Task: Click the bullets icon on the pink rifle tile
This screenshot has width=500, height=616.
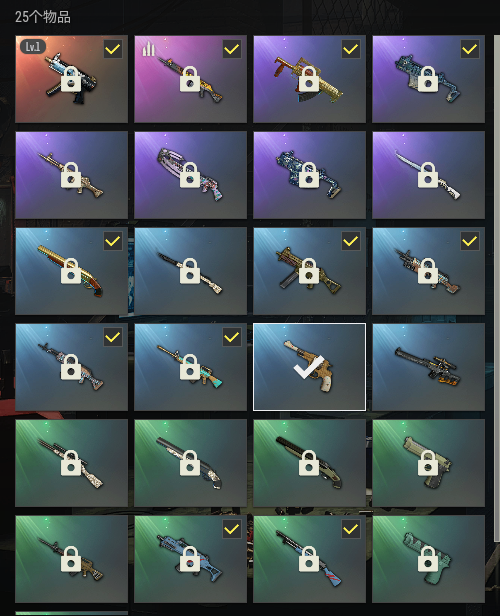Action: coord(148,49)
